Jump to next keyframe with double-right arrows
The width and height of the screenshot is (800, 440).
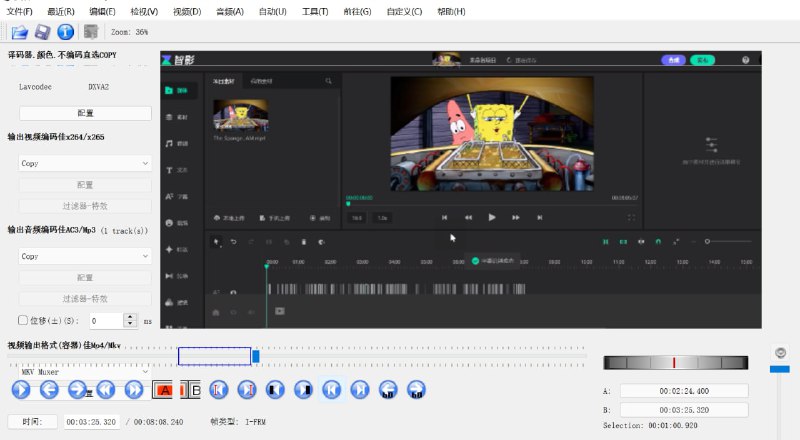click(x=134, y=390)
